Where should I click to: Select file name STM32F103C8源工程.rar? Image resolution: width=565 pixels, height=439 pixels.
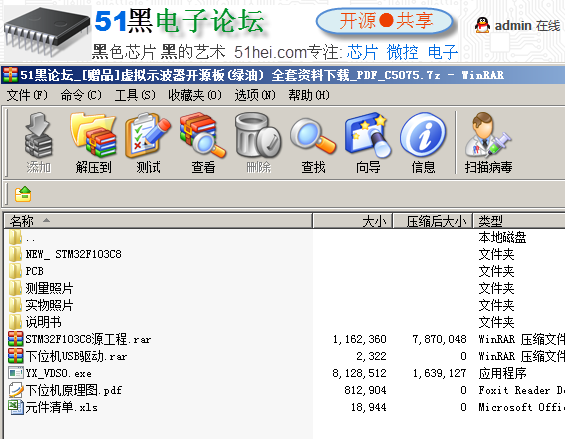88,339
